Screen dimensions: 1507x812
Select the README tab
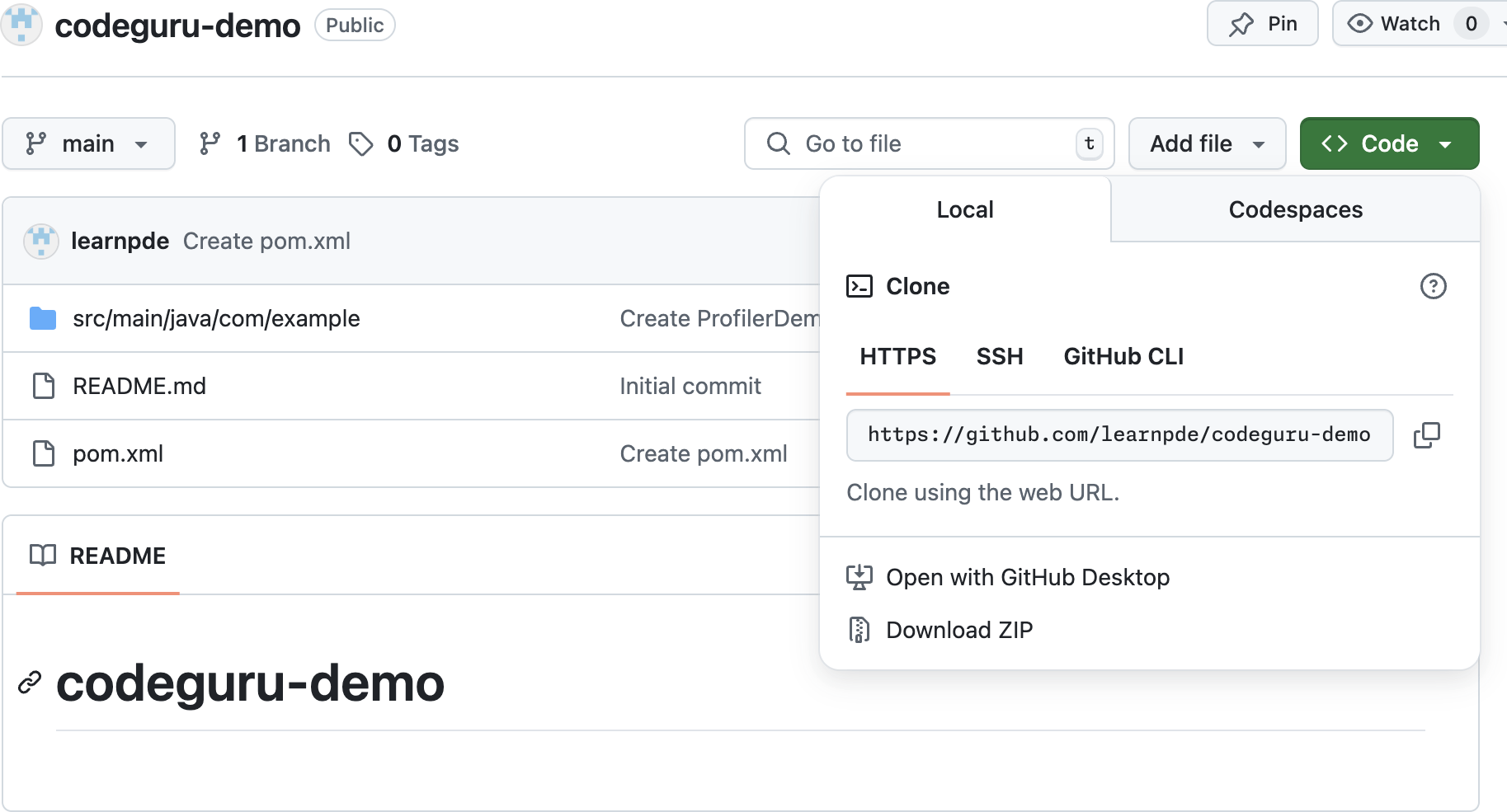(x=97, y=556)
